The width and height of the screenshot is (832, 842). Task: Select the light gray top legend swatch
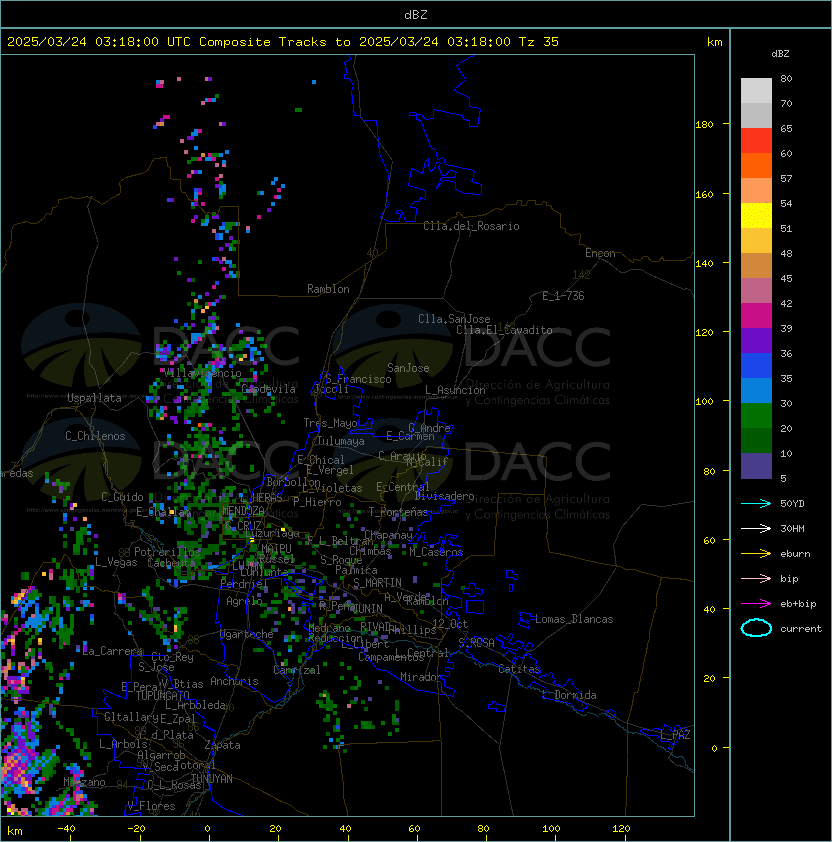[x=756, y=91]
